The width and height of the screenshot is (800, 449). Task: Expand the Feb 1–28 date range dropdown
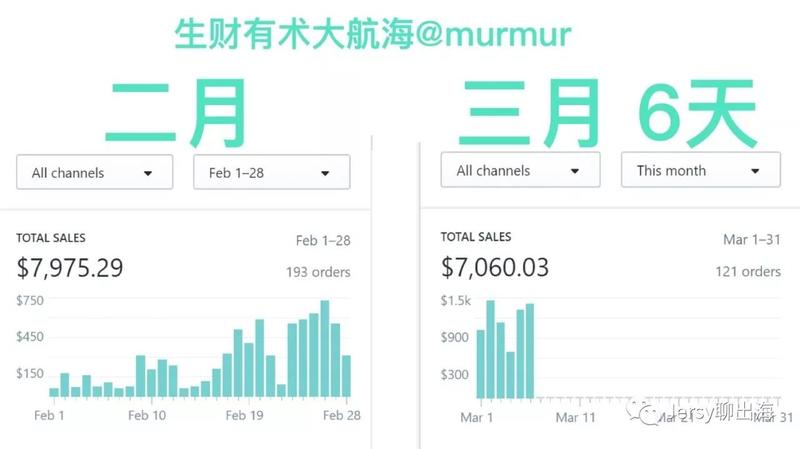271,172
